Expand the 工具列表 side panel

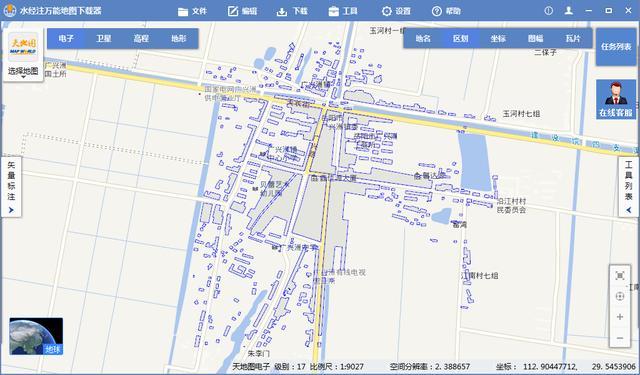point(629,187)
